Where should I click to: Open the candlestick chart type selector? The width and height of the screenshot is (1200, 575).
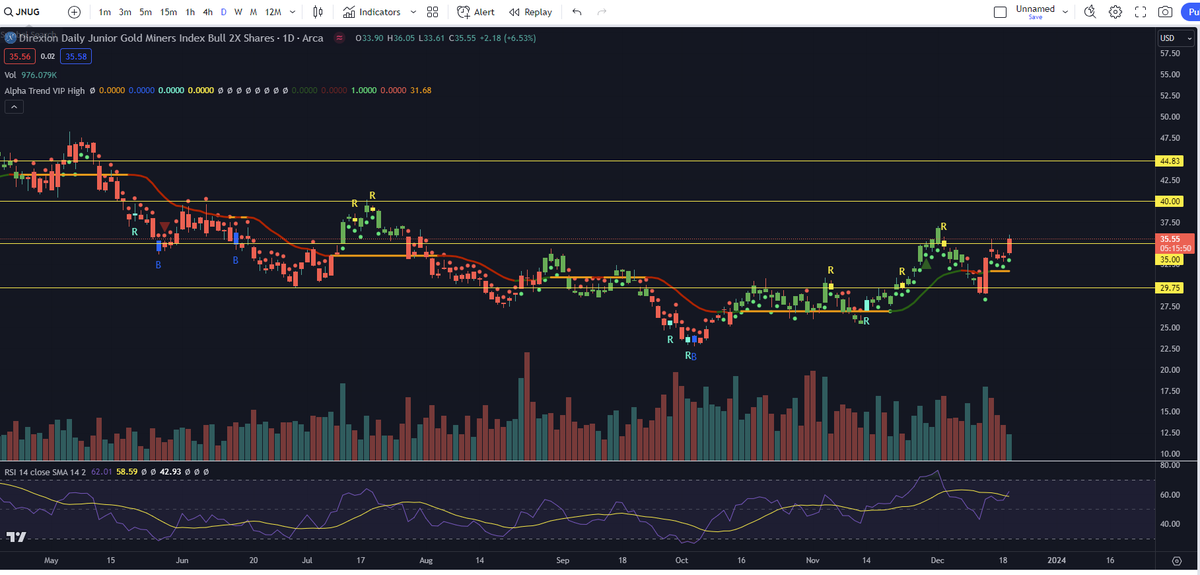319,12
